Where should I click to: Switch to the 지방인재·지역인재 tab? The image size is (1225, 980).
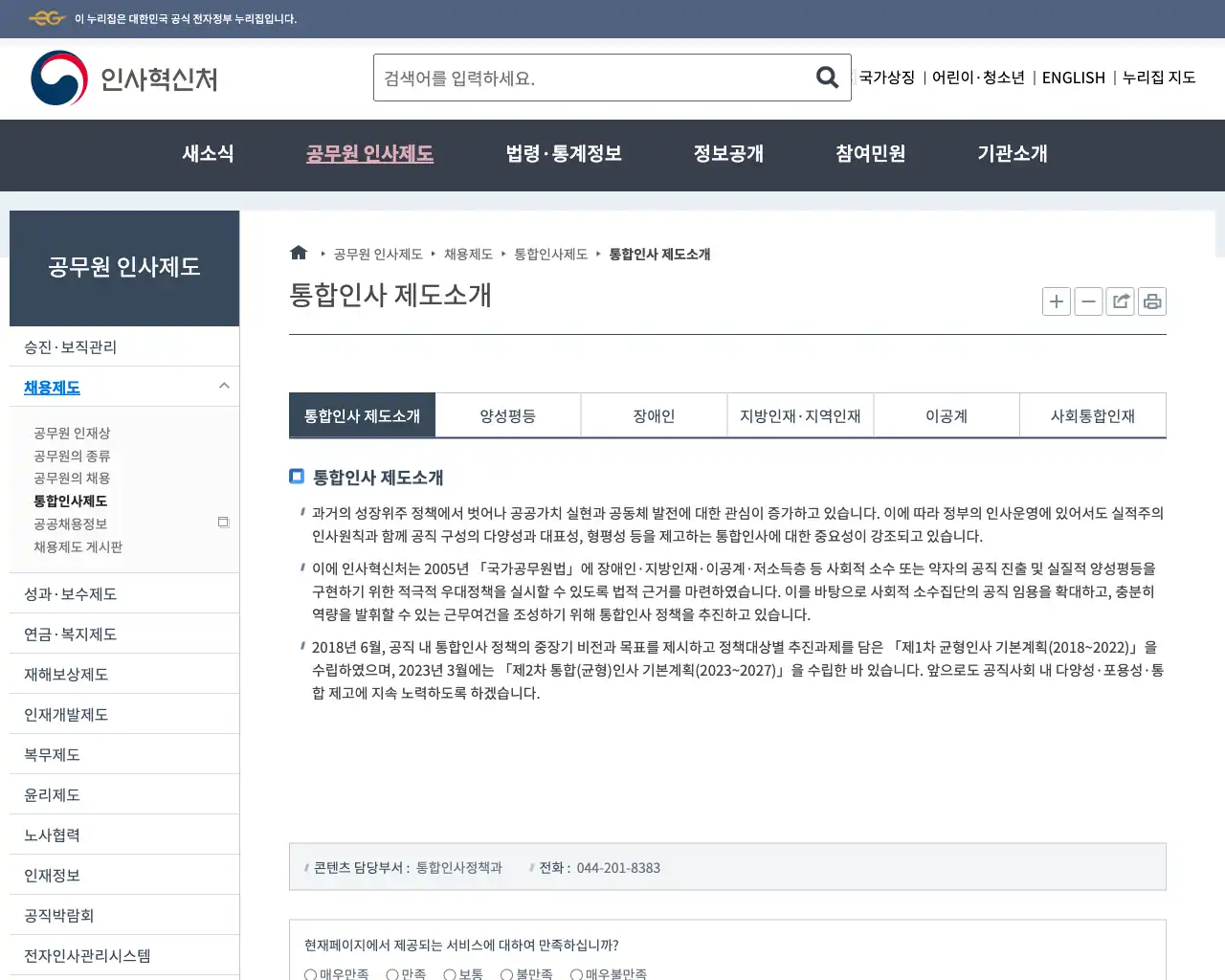click(x=800, y=415)
